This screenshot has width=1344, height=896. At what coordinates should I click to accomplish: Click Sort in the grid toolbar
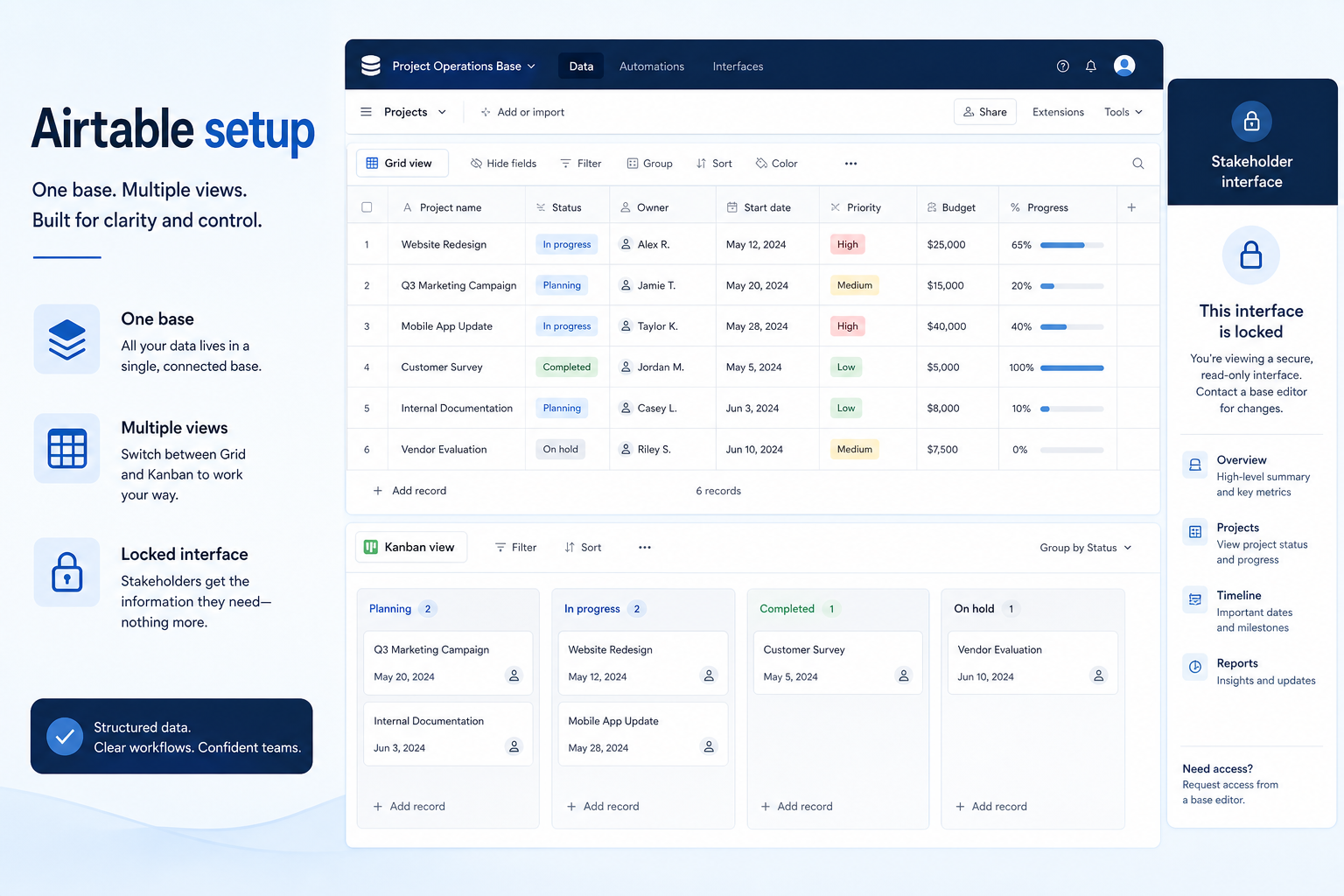coord(714,164)
